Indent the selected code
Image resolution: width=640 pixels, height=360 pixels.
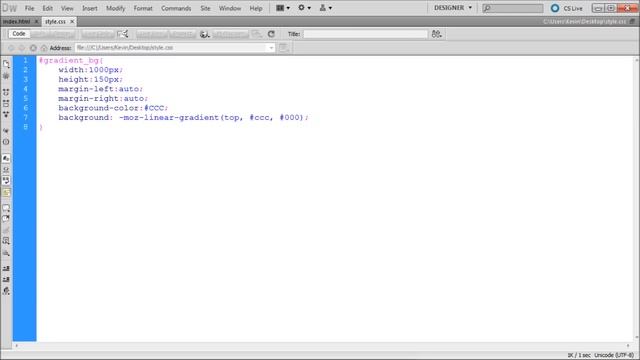6,268
